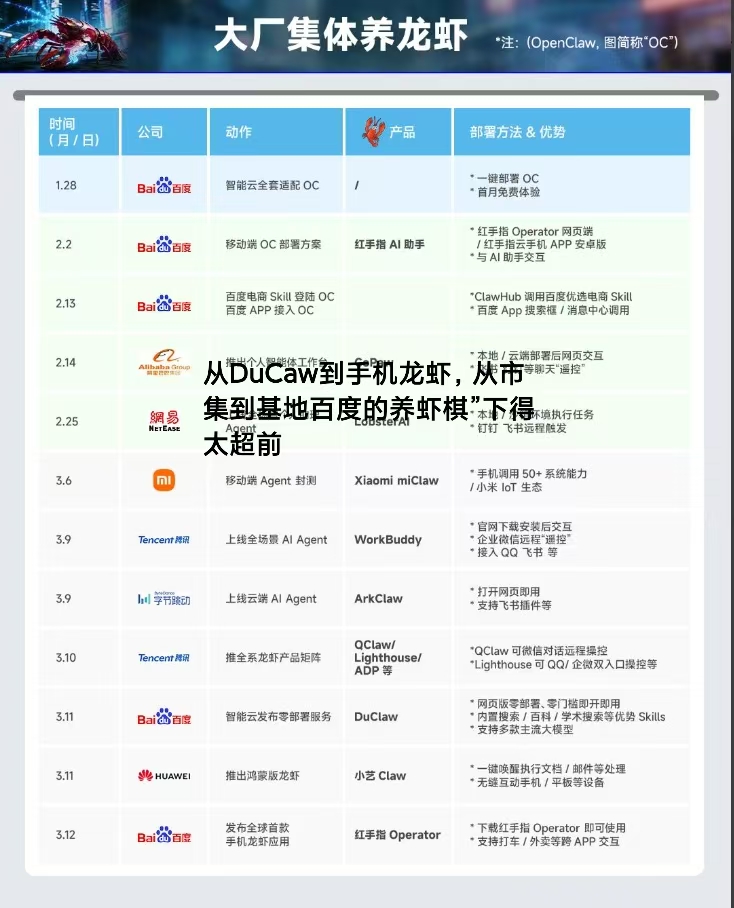Click the 支持多款主流大模型 bullet

pos(522,730)
